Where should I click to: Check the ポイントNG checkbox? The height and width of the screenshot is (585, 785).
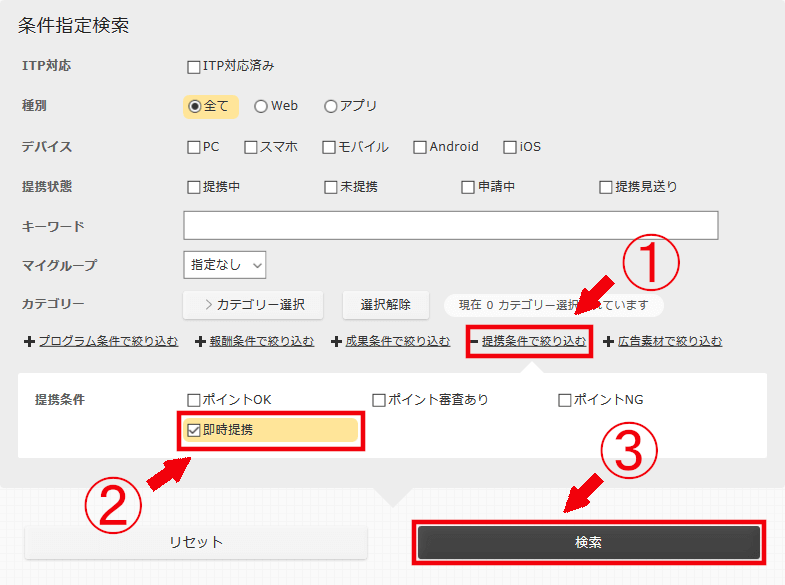pos(564,400)
